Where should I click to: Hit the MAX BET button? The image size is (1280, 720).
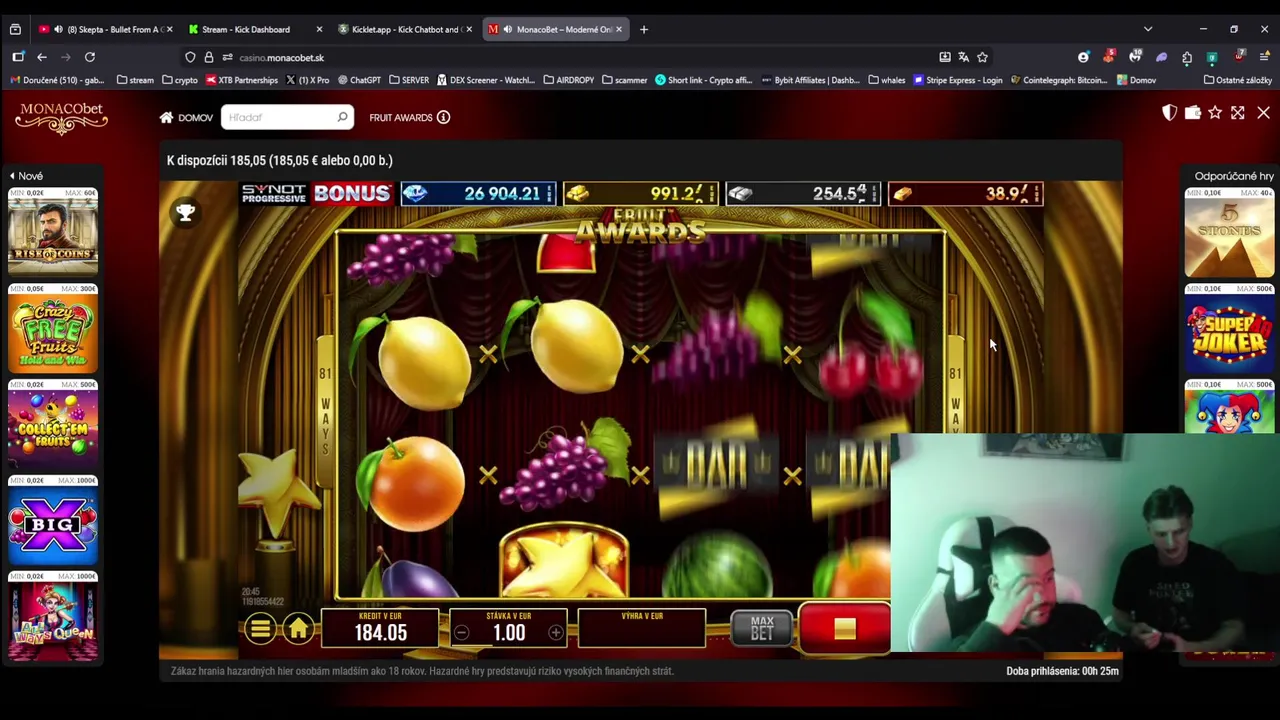(762, 628)
